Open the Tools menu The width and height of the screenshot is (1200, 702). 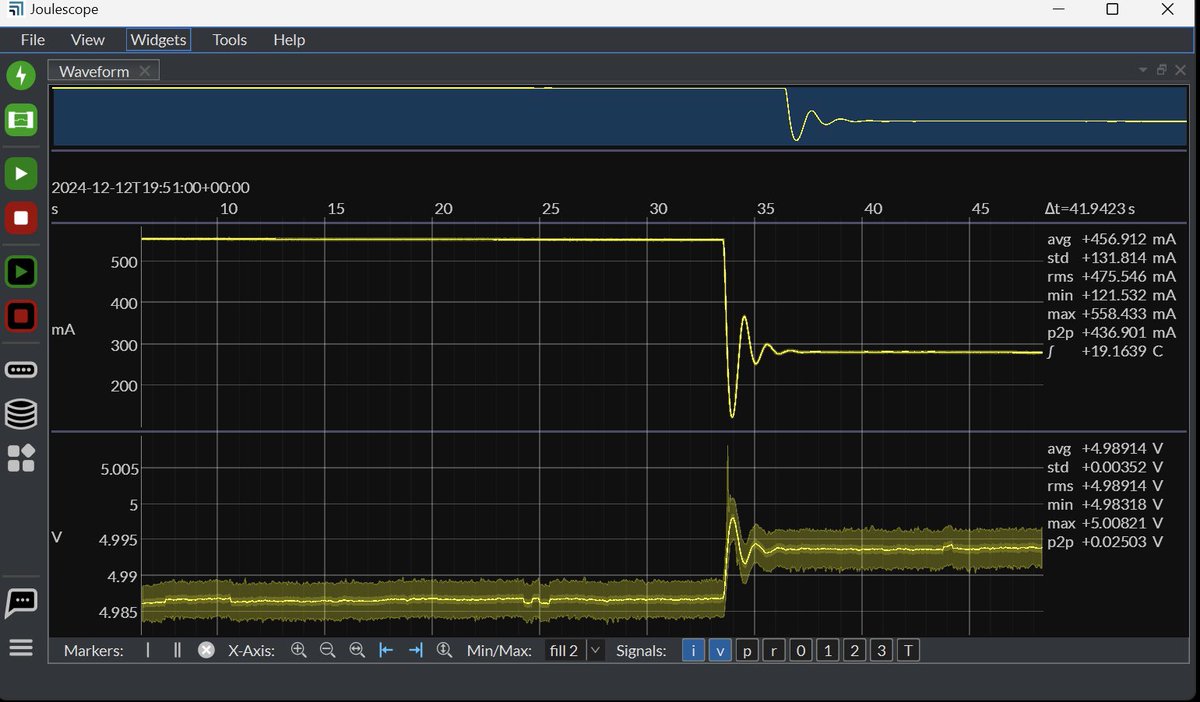pos(230,40)
